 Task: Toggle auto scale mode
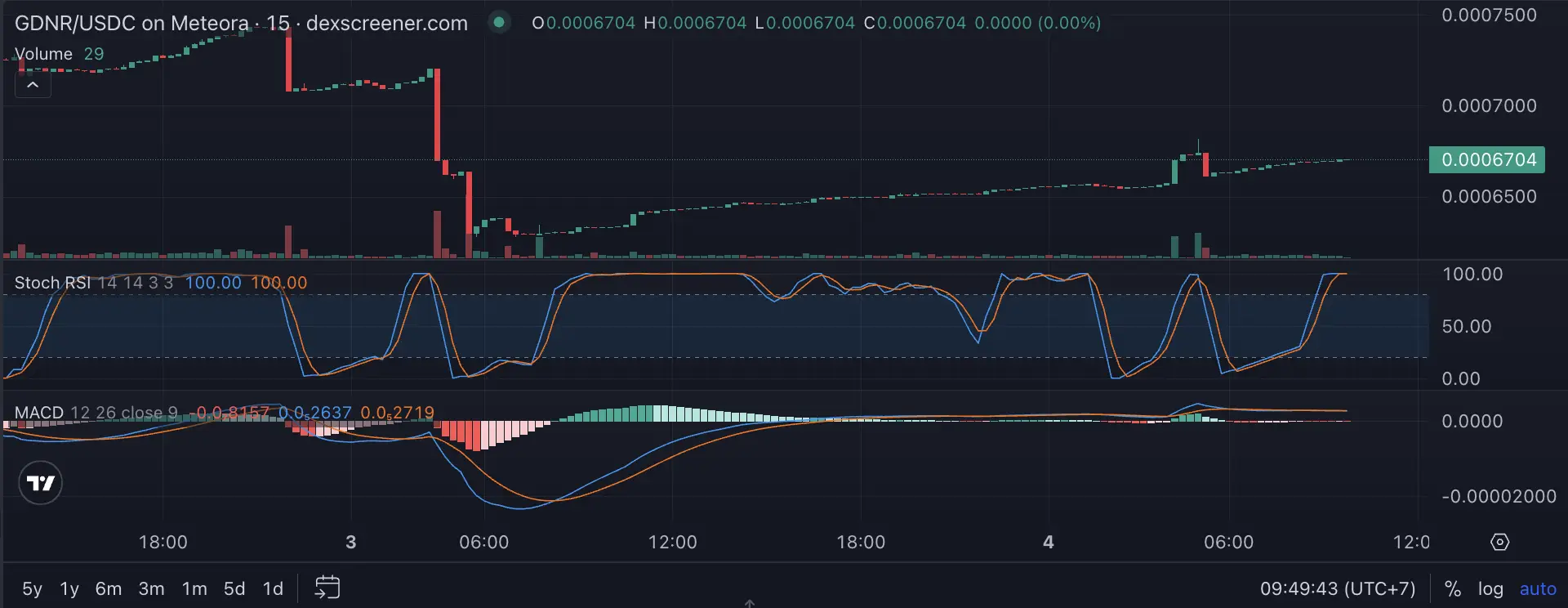[x=1538, y=588]
